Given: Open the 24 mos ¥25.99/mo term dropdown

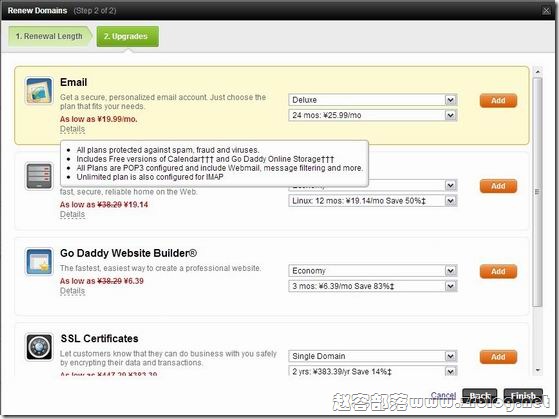Looking at the screenshot, I should [373, 115].
